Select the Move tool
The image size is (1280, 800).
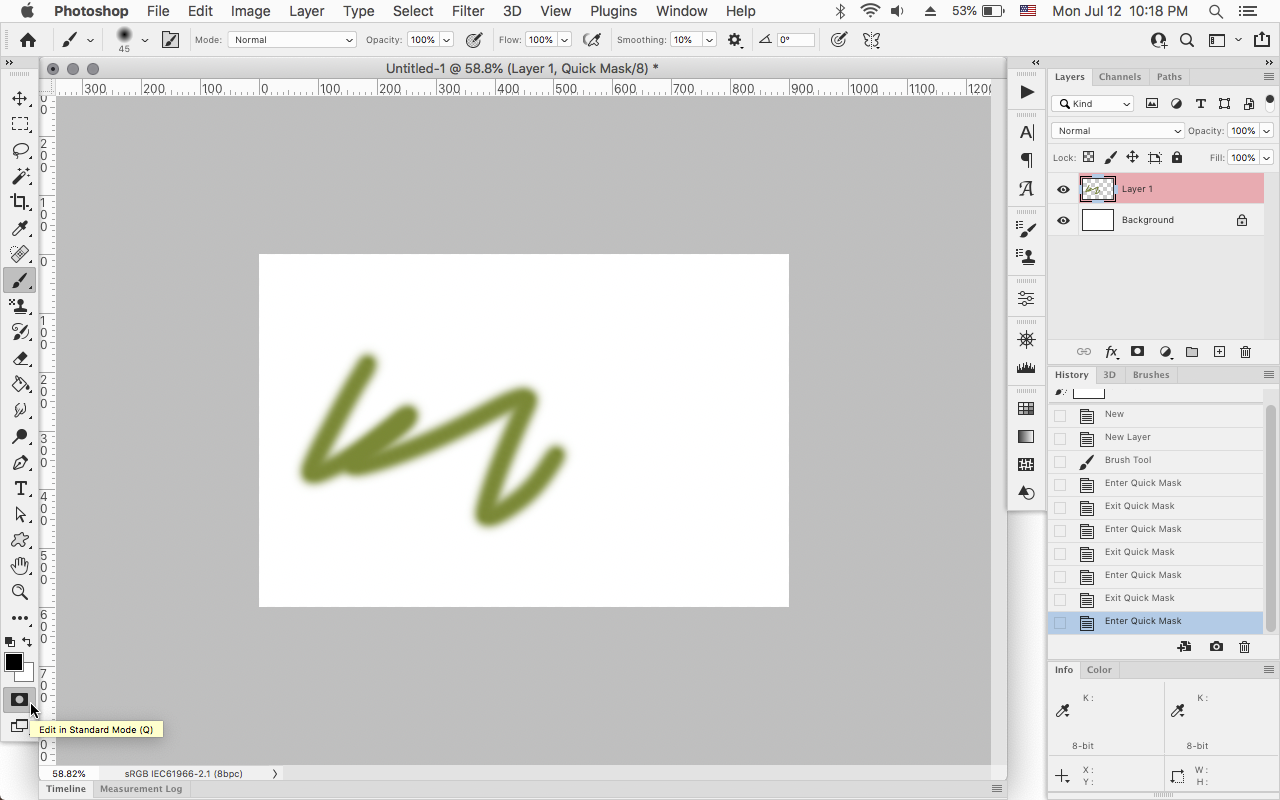[20, 98]
